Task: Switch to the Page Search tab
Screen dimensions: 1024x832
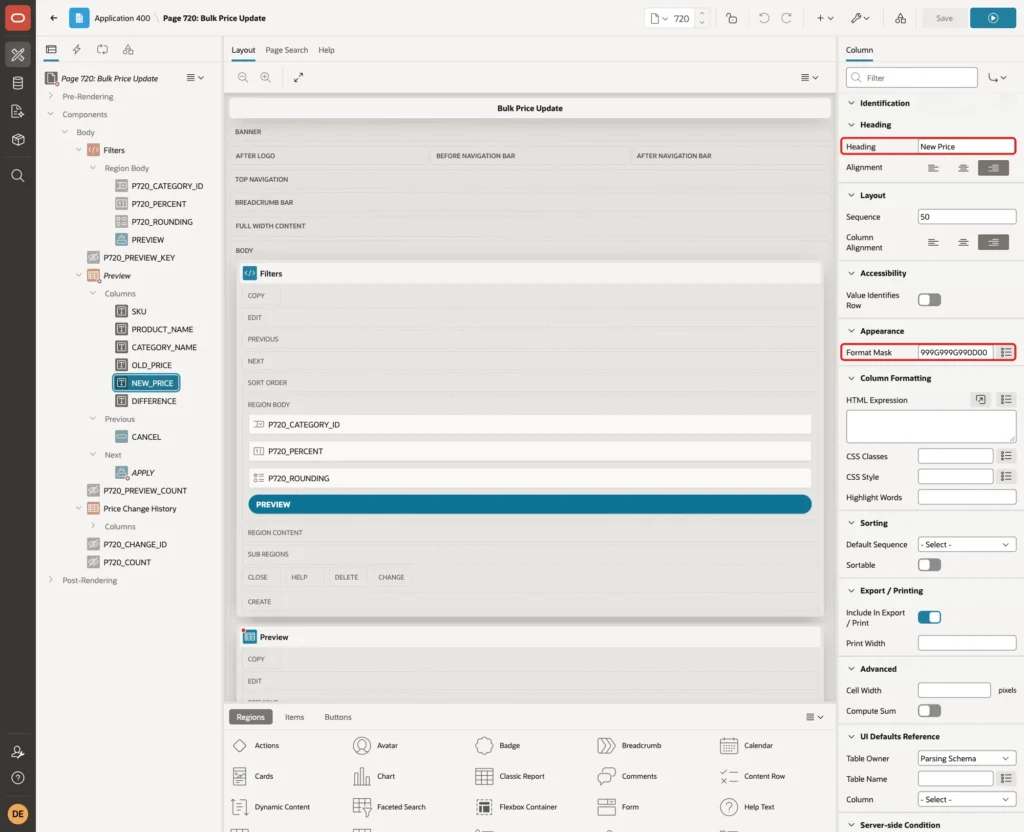Action: tap(286, 50)
